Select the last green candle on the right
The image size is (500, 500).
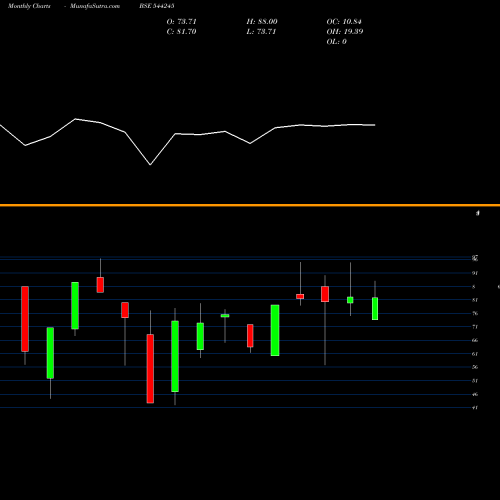click(375, 308)
